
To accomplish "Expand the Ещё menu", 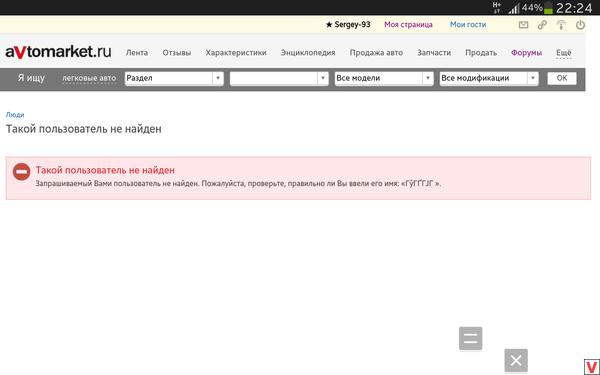I will 563,53.
